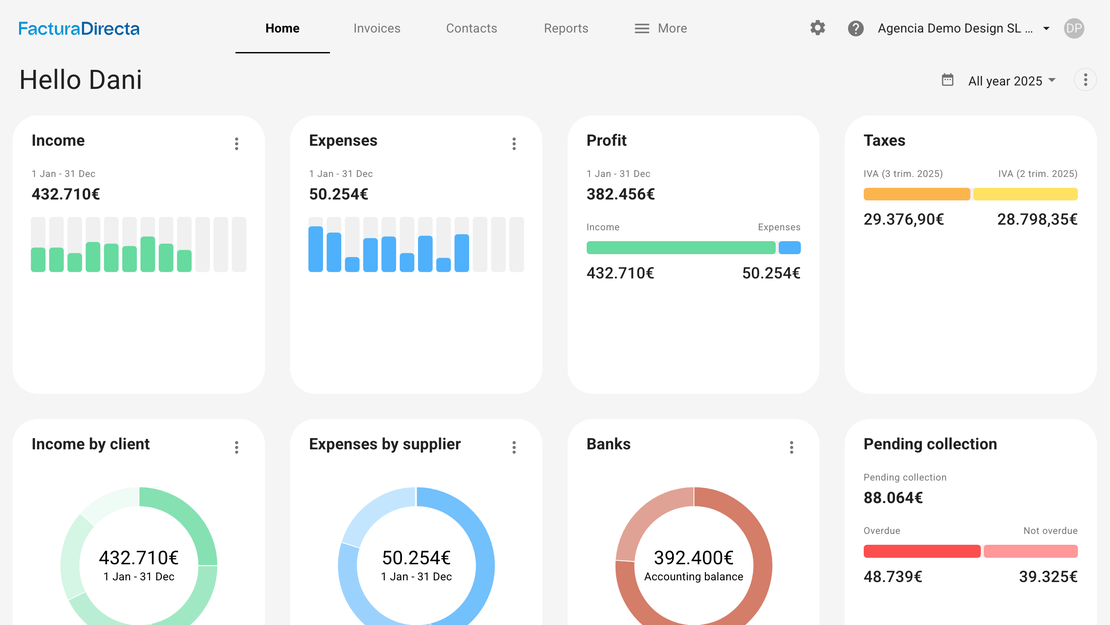Open the DP user avatar
Image resolution: width=1110 pixels, height=625 pixels.
pos(1074,28)
